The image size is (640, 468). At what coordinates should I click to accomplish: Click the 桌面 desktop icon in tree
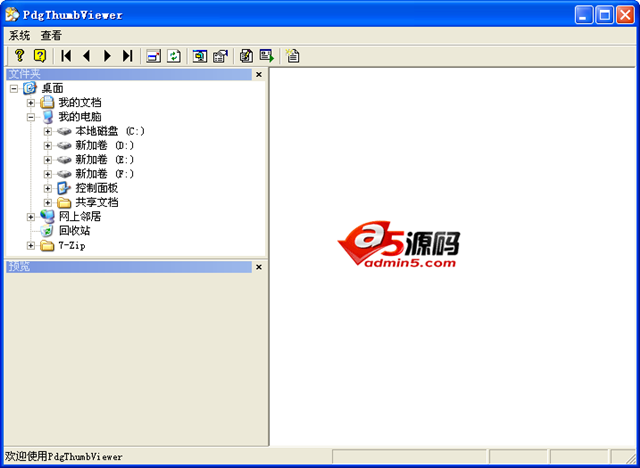click(30, 88)
